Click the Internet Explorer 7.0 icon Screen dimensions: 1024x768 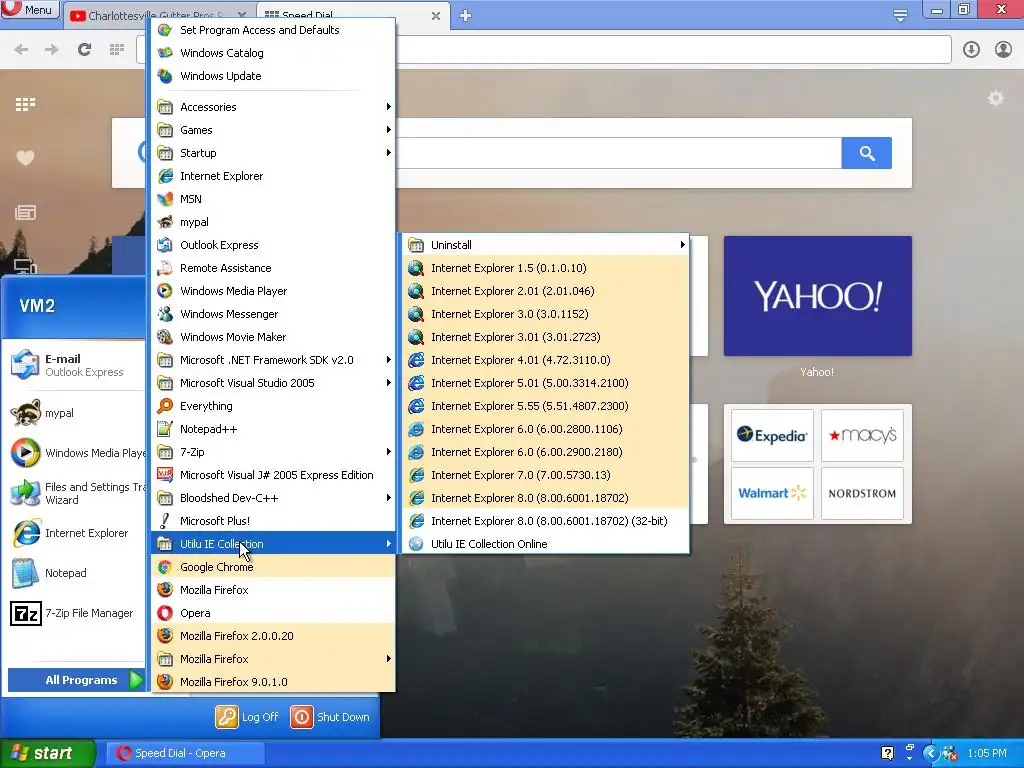(x=416, y=475)
